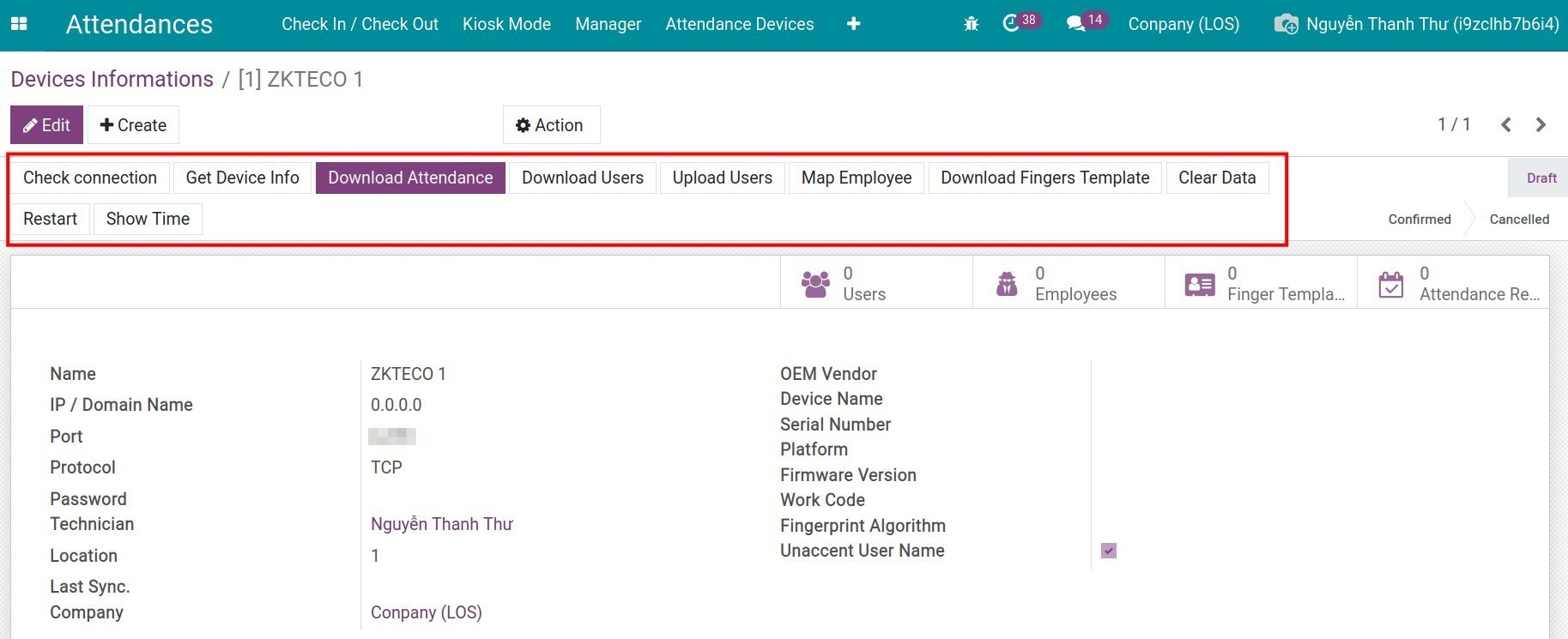The image size is (1568, 639).
Task: Expand the Action dropdown
Action: tap(550, 125)
